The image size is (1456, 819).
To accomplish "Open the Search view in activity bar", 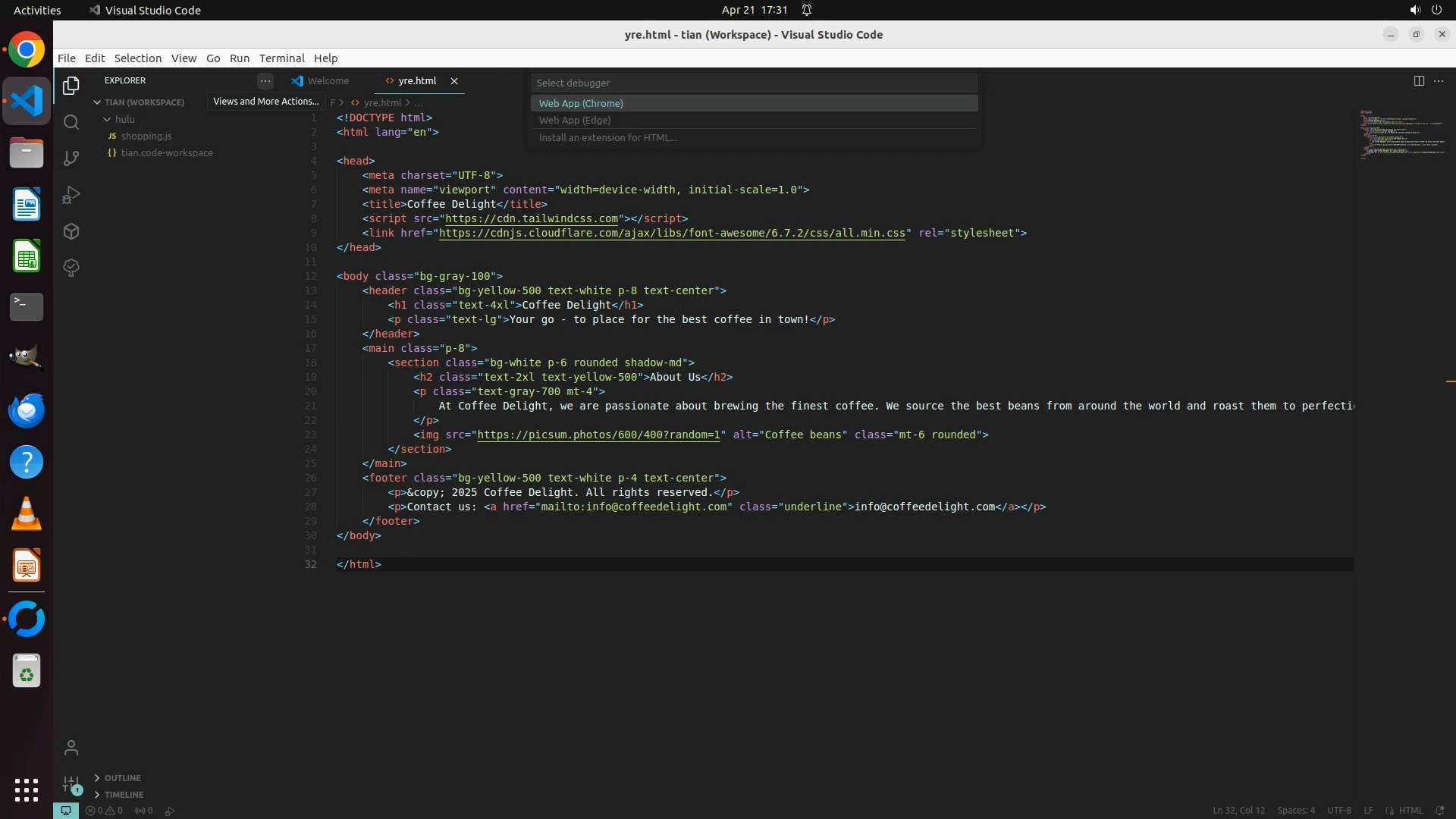I will pyautogui.click(x=71, y=122).
